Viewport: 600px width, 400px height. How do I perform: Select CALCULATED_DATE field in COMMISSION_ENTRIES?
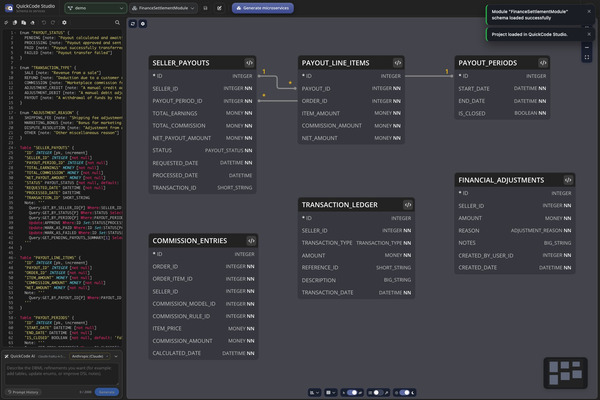pos(204,353)
